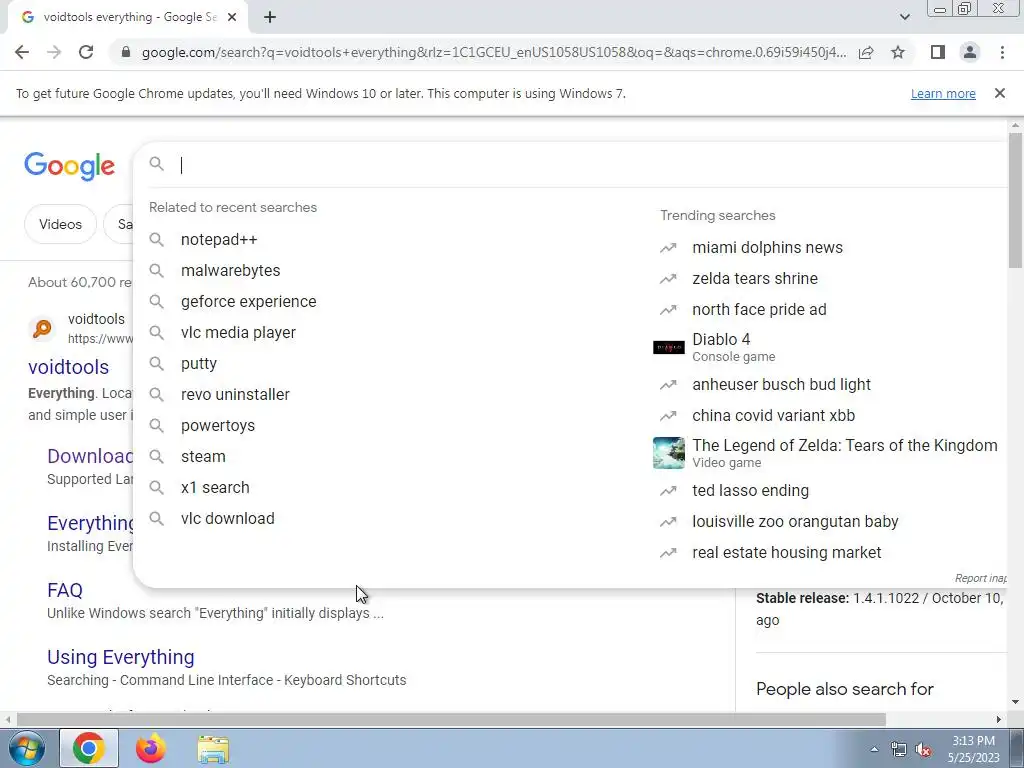The height and width of the screenshot is (768, 1024).
Task: Click trend arrow icon beside miami dolphins news
Action: click(x=668, y=248)
